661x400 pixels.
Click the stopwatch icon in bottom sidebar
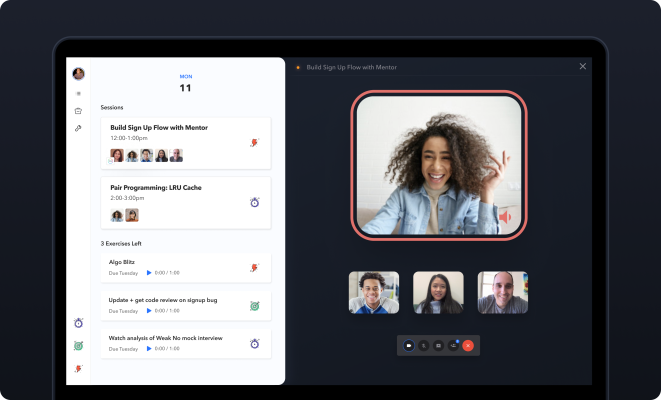click(78, 323)
